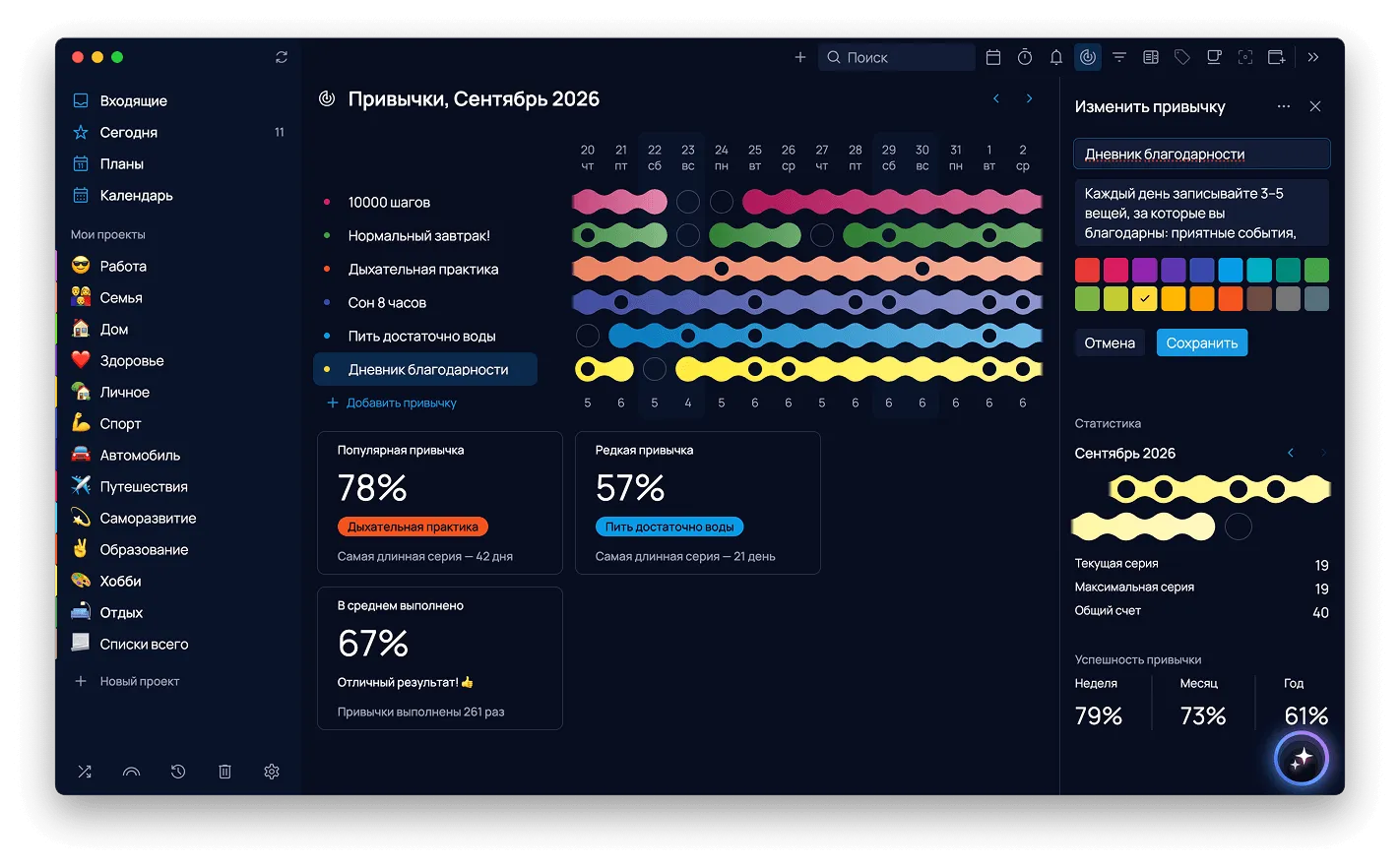
Task: Click Новый проект in the sidebar
Action: pos(128,681)
